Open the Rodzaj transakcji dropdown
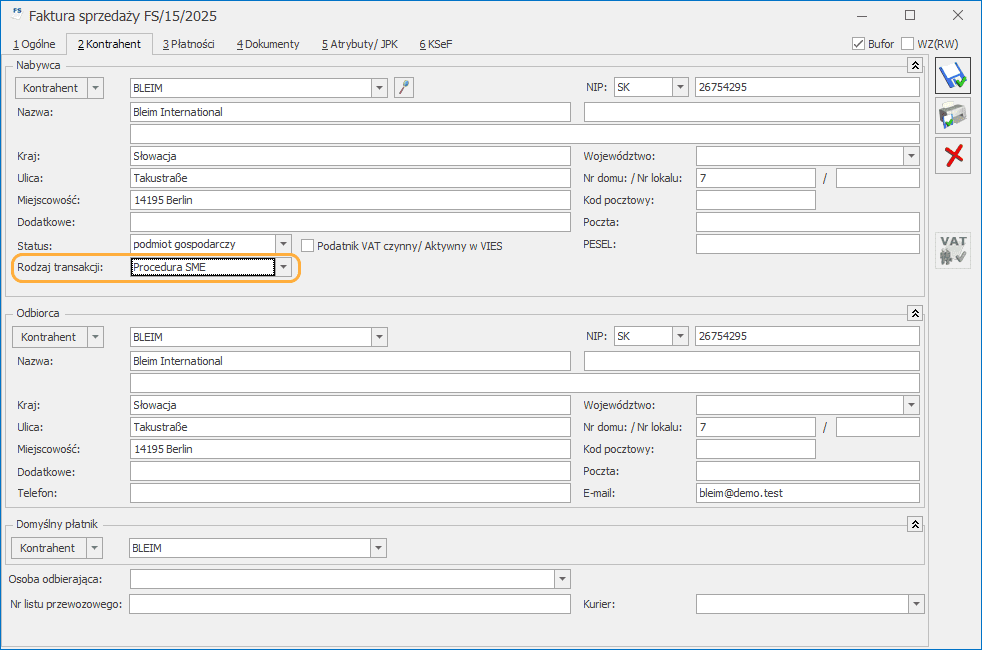 [284, 267]
